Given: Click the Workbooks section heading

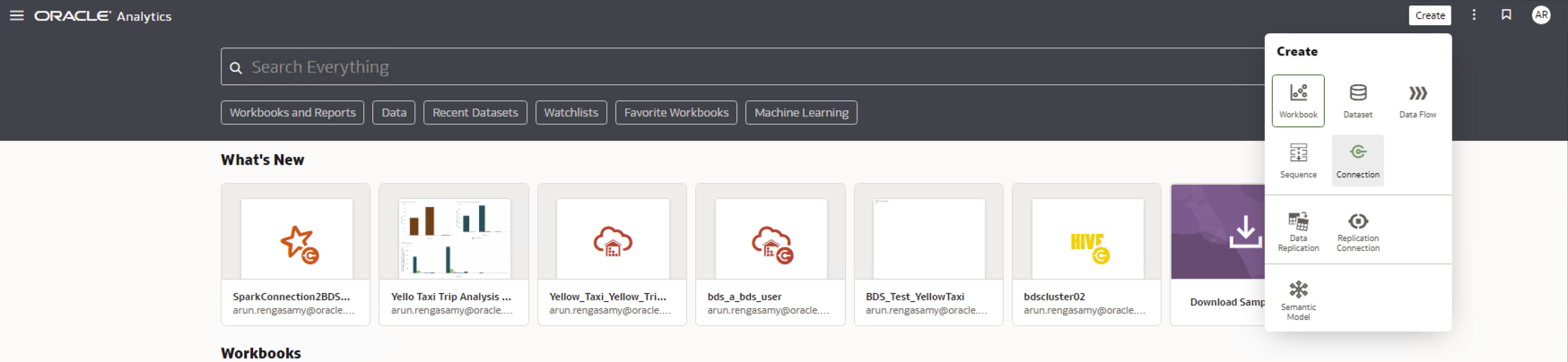Looking at the screenshot, I should click(261, 353).
